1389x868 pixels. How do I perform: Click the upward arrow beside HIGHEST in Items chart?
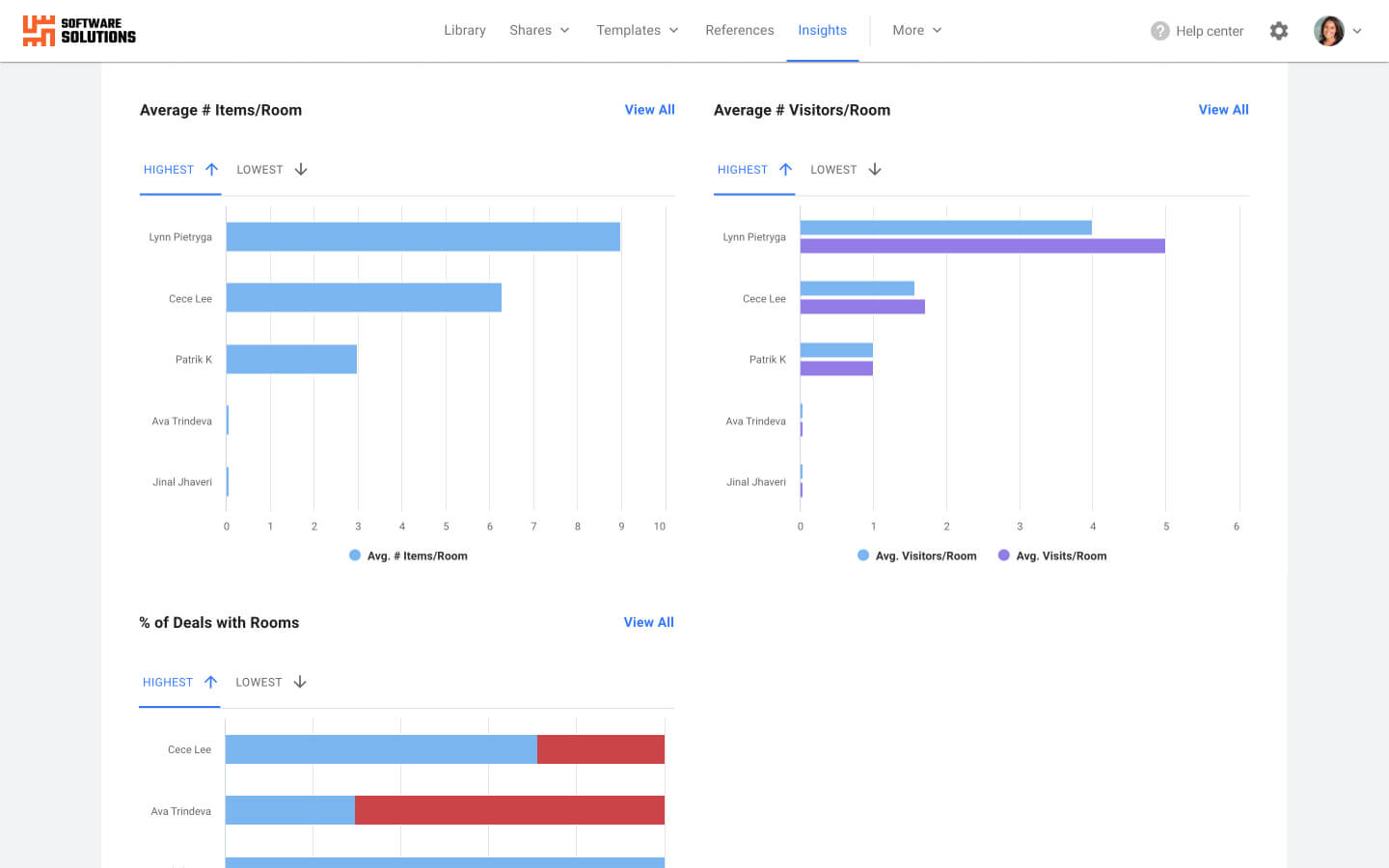(210, 169)
